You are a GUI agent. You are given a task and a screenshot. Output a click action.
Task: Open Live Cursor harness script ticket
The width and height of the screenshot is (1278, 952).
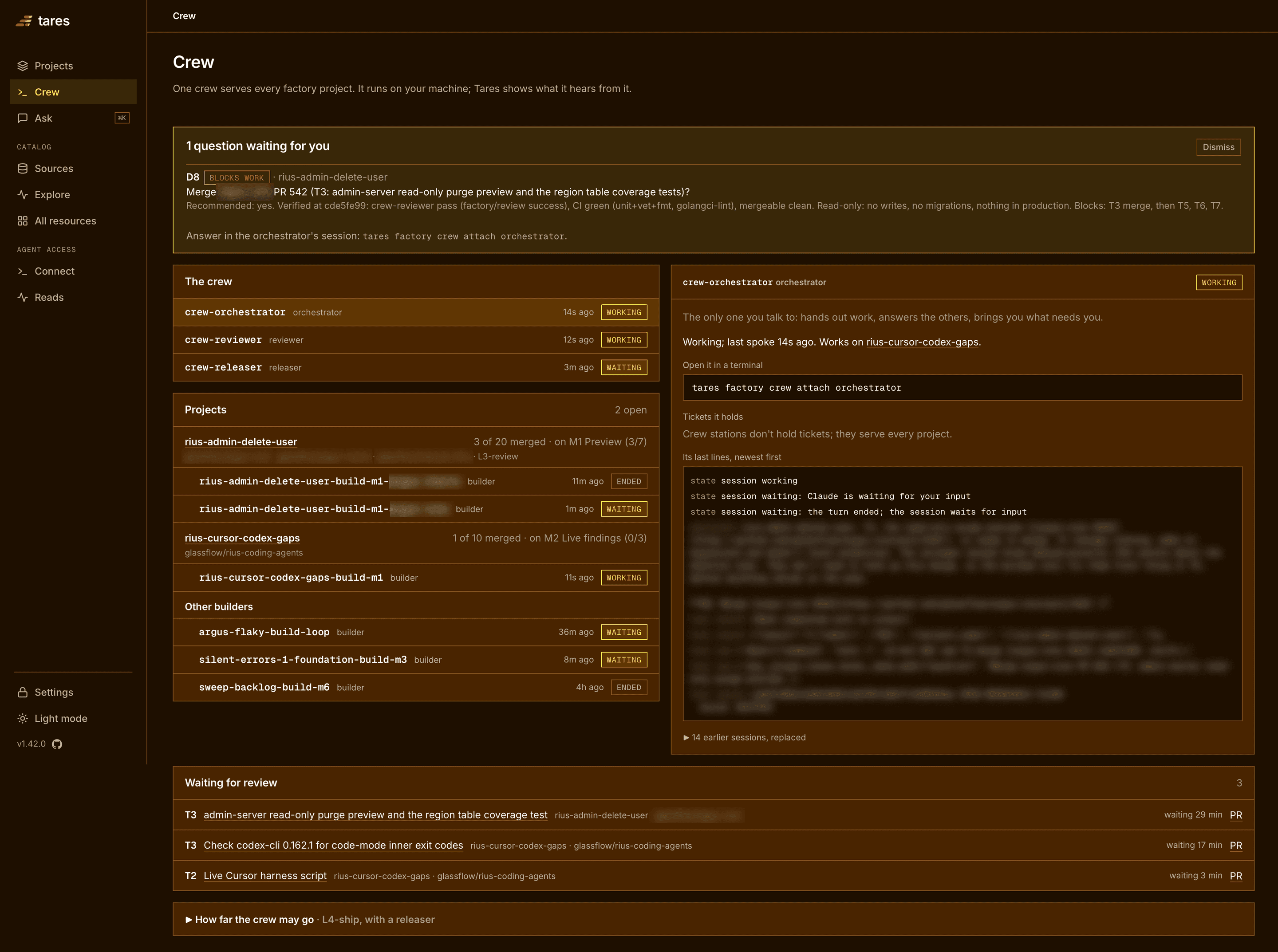265,876
